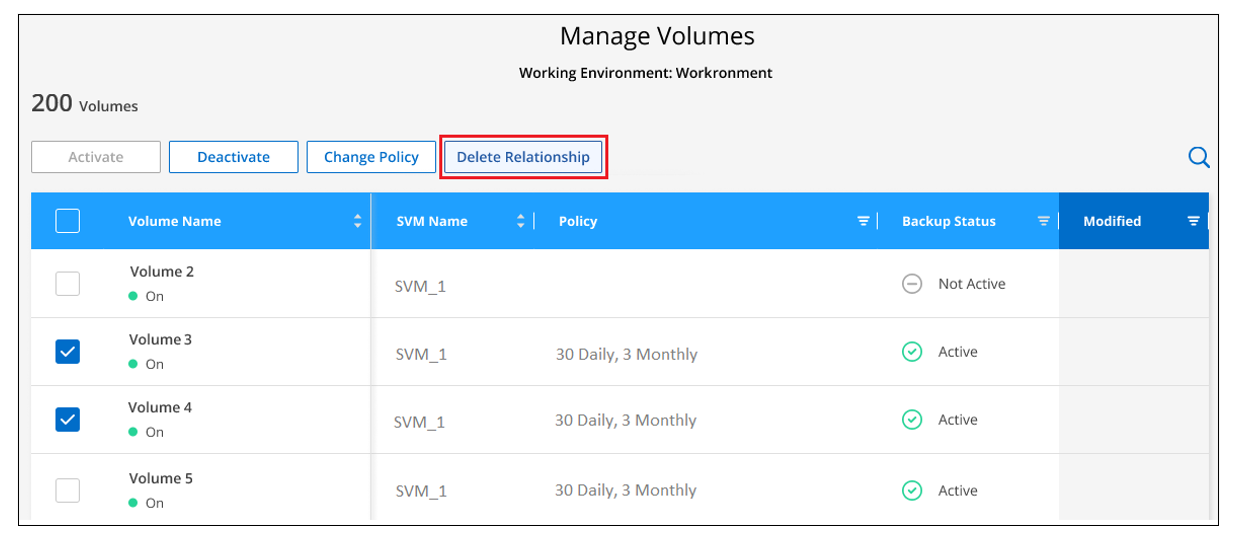Click the Modified column filter icon
1234x540 pixels.
pyautogui.click(x=1193, y=221)
